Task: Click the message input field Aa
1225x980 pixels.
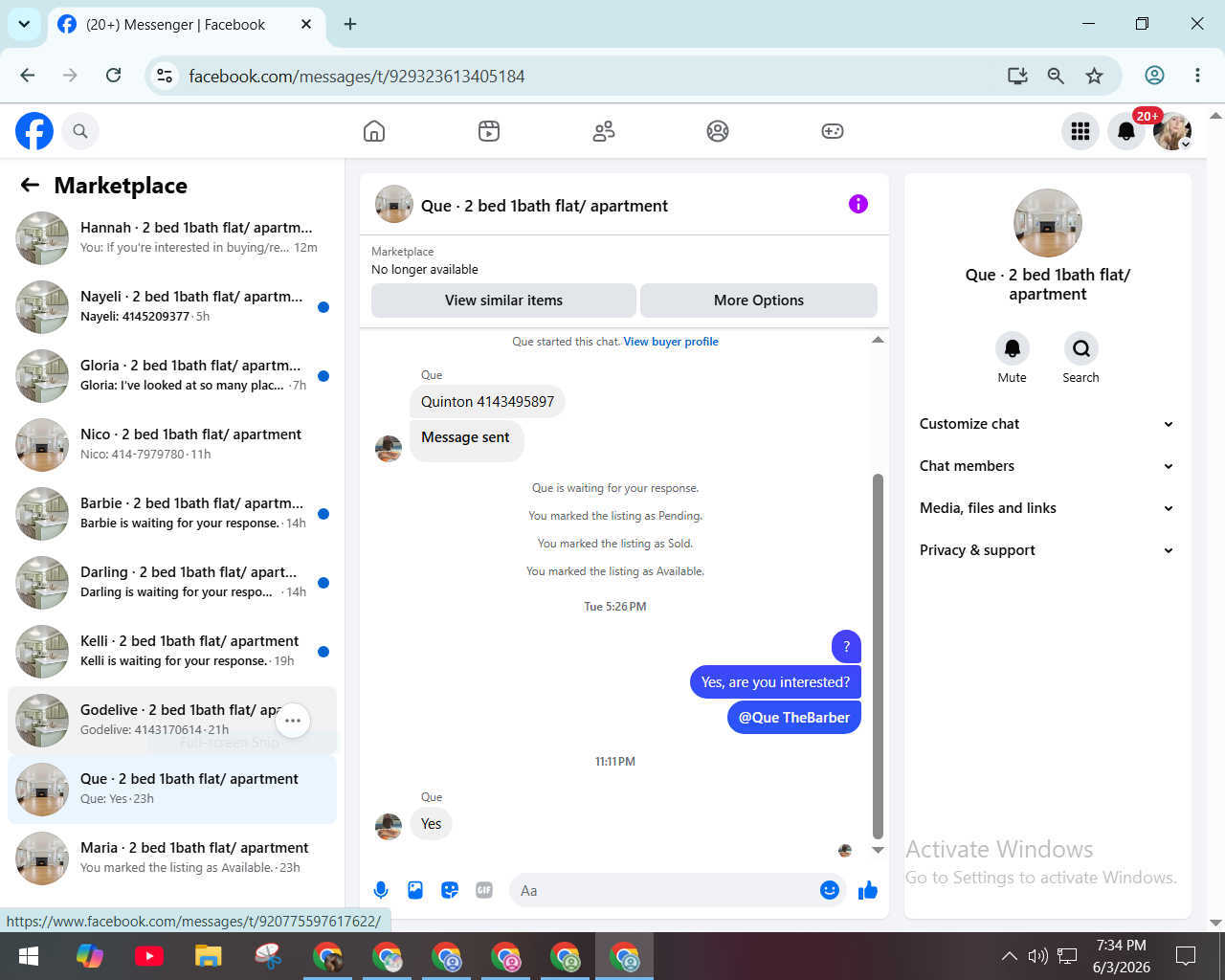Action: point(665,891)
